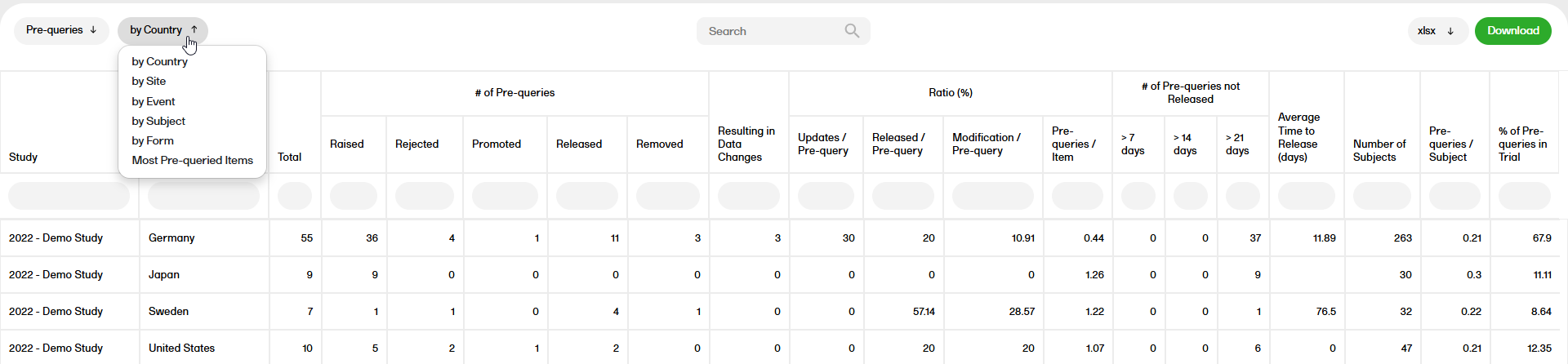Select by Subject grouping option
1568x364 pixels.
[x=158, y=121]
